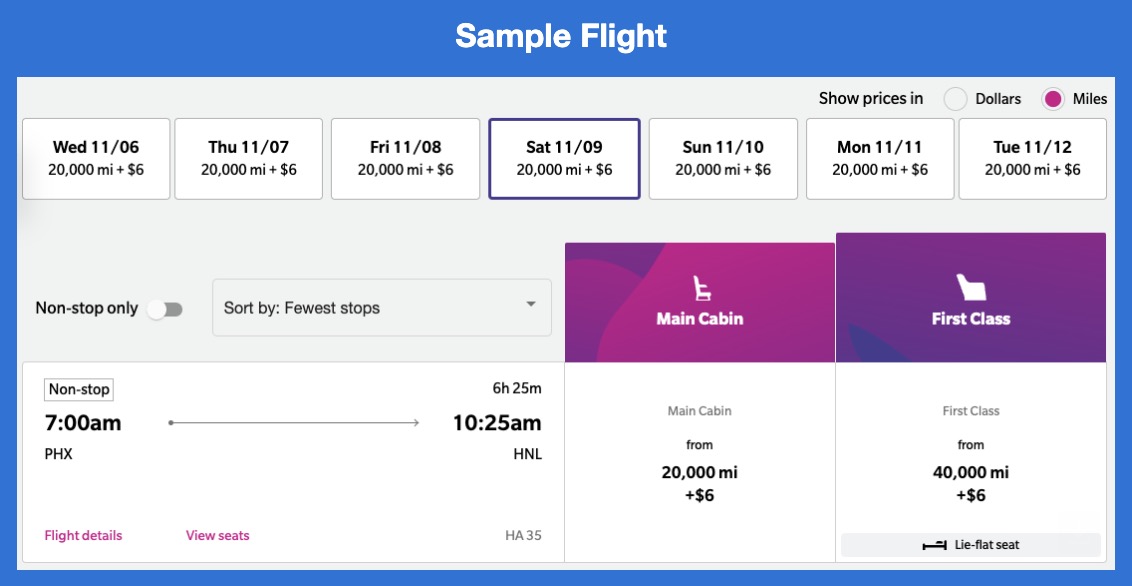Pick the Sun 11/10 date tab
This screenshot has height=586, width=1132.
[x=723, y=159]
